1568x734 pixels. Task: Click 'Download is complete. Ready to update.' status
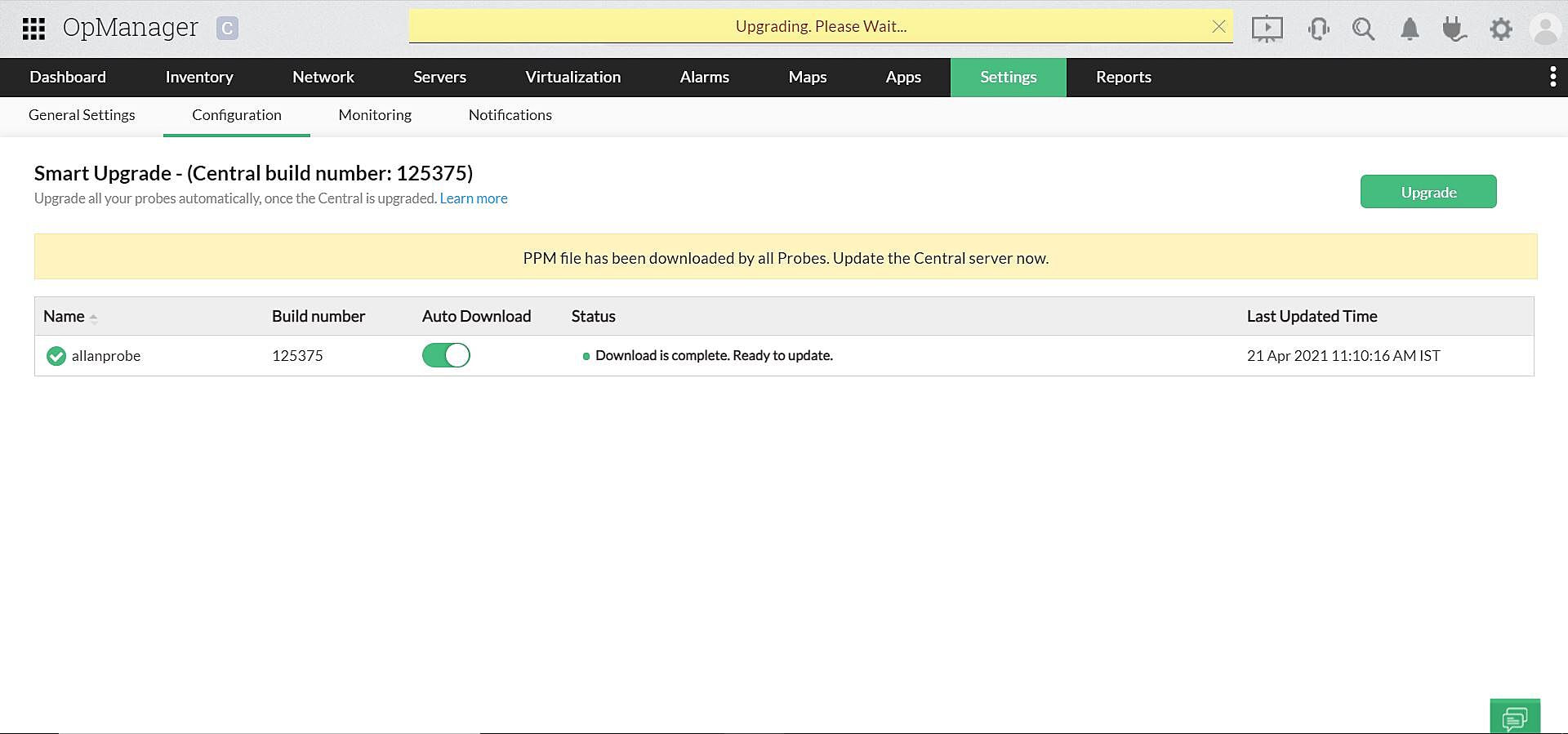(714, 356)
